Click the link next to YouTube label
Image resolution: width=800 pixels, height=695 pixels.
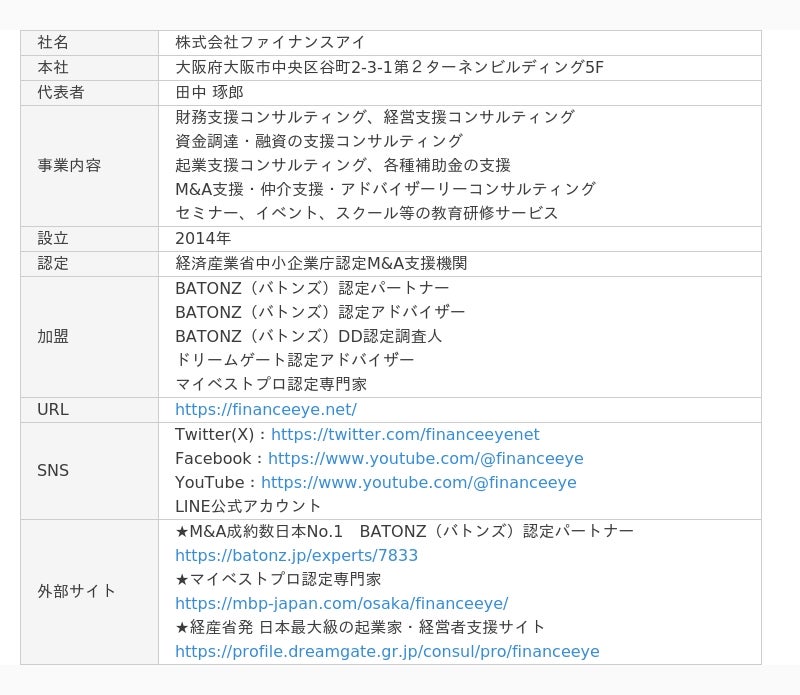(418, 482)
